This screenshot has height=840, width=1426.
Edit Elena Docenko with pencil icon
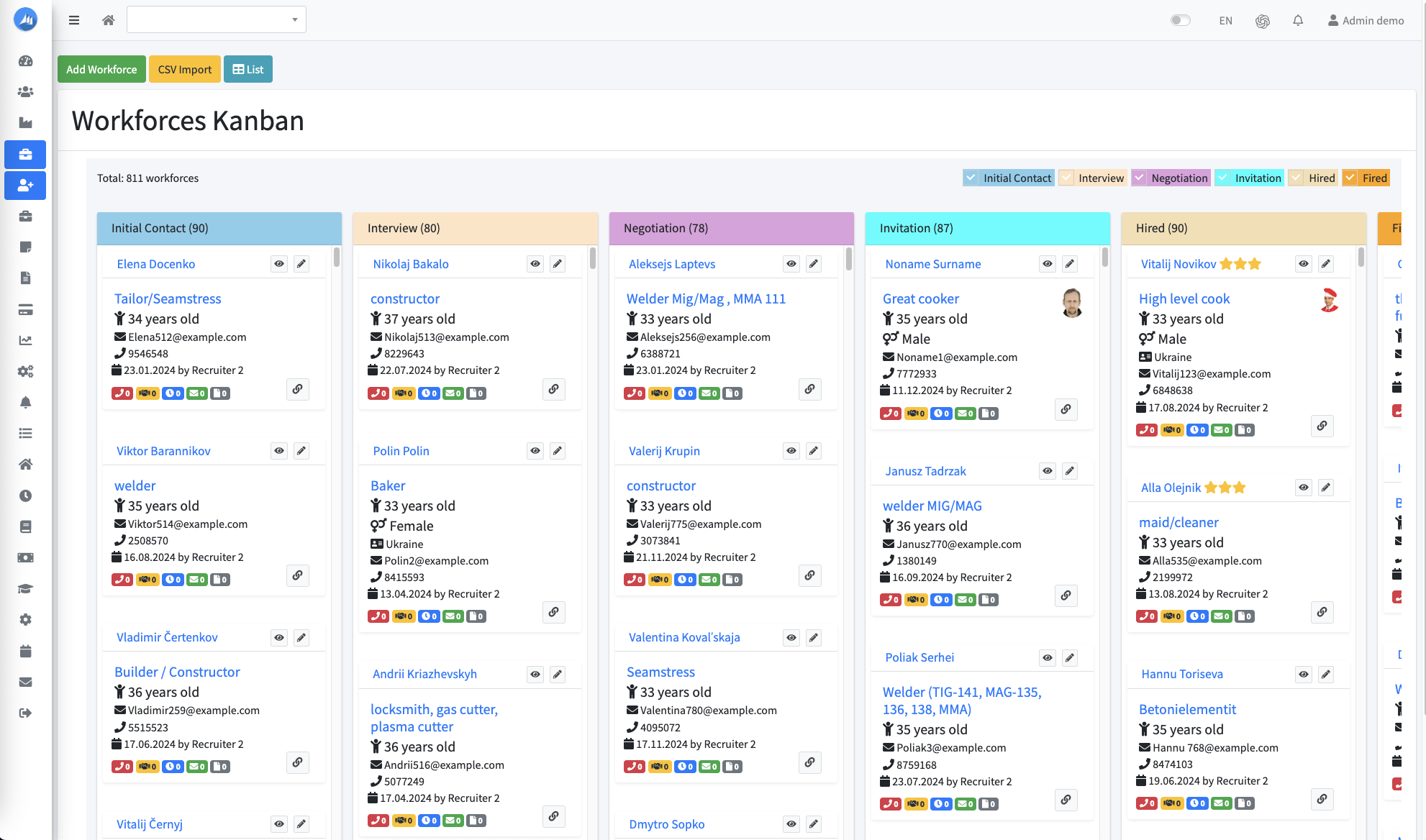click(301, 264)
